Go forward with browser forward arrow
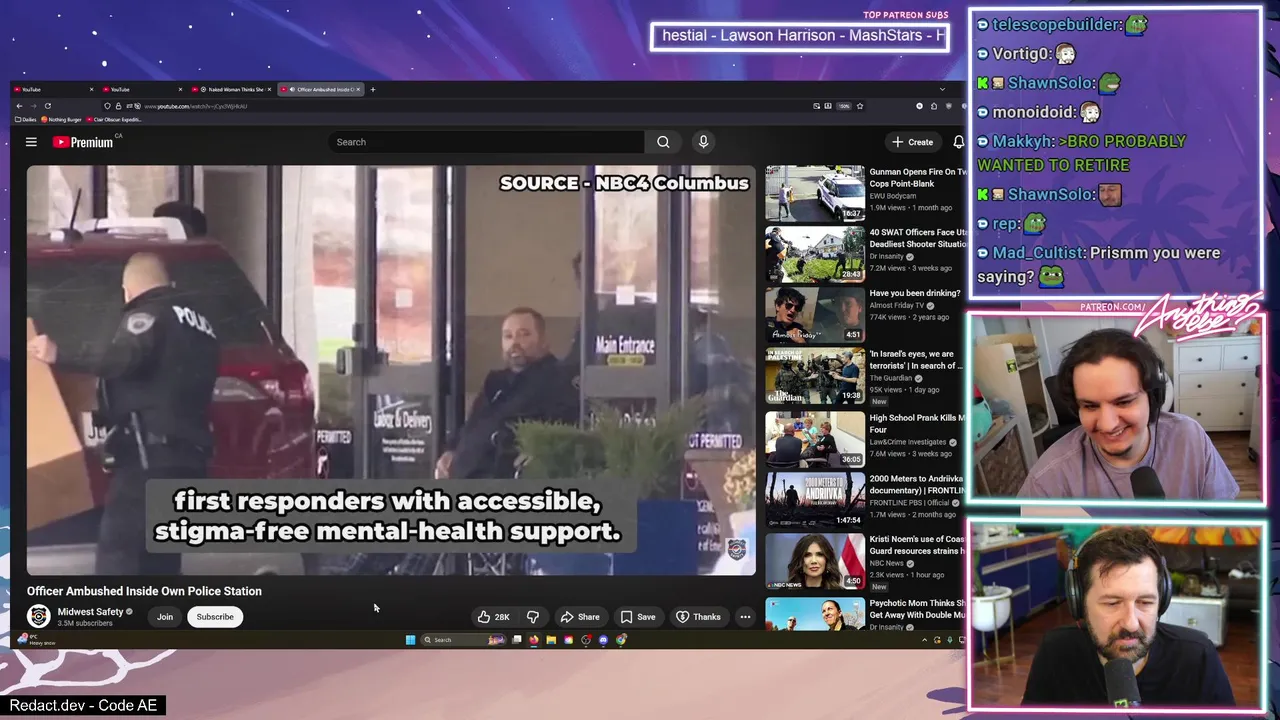1280x720 pixels. 34,106
